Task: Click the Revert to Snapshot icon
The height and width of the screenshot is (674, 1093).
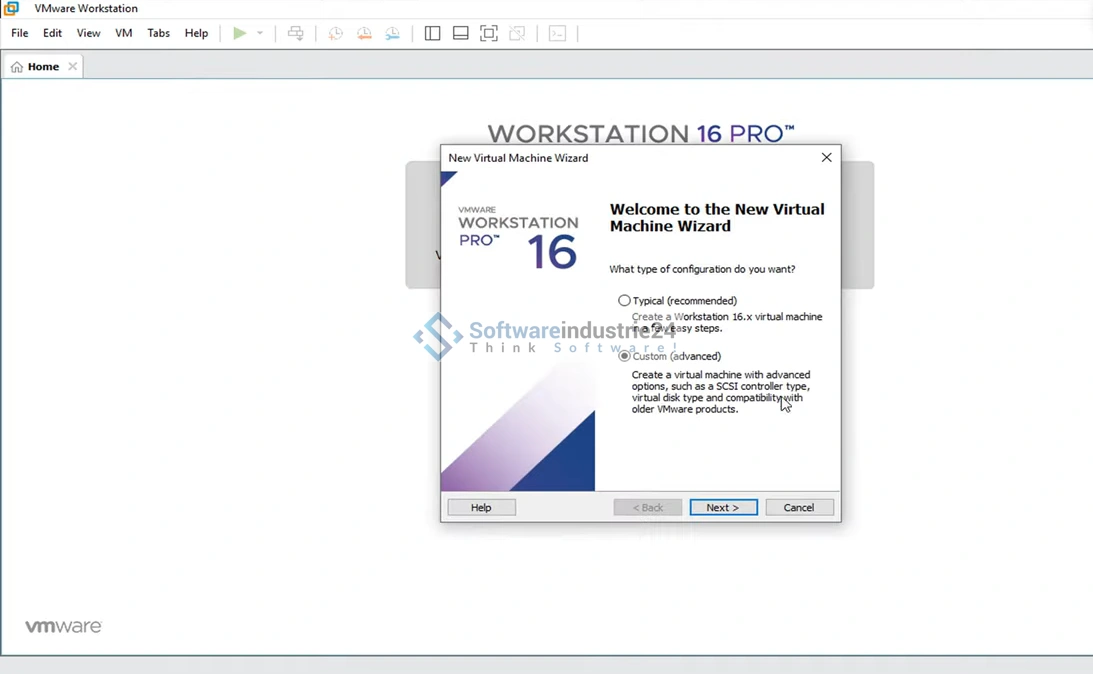Action: coord(364,33)
